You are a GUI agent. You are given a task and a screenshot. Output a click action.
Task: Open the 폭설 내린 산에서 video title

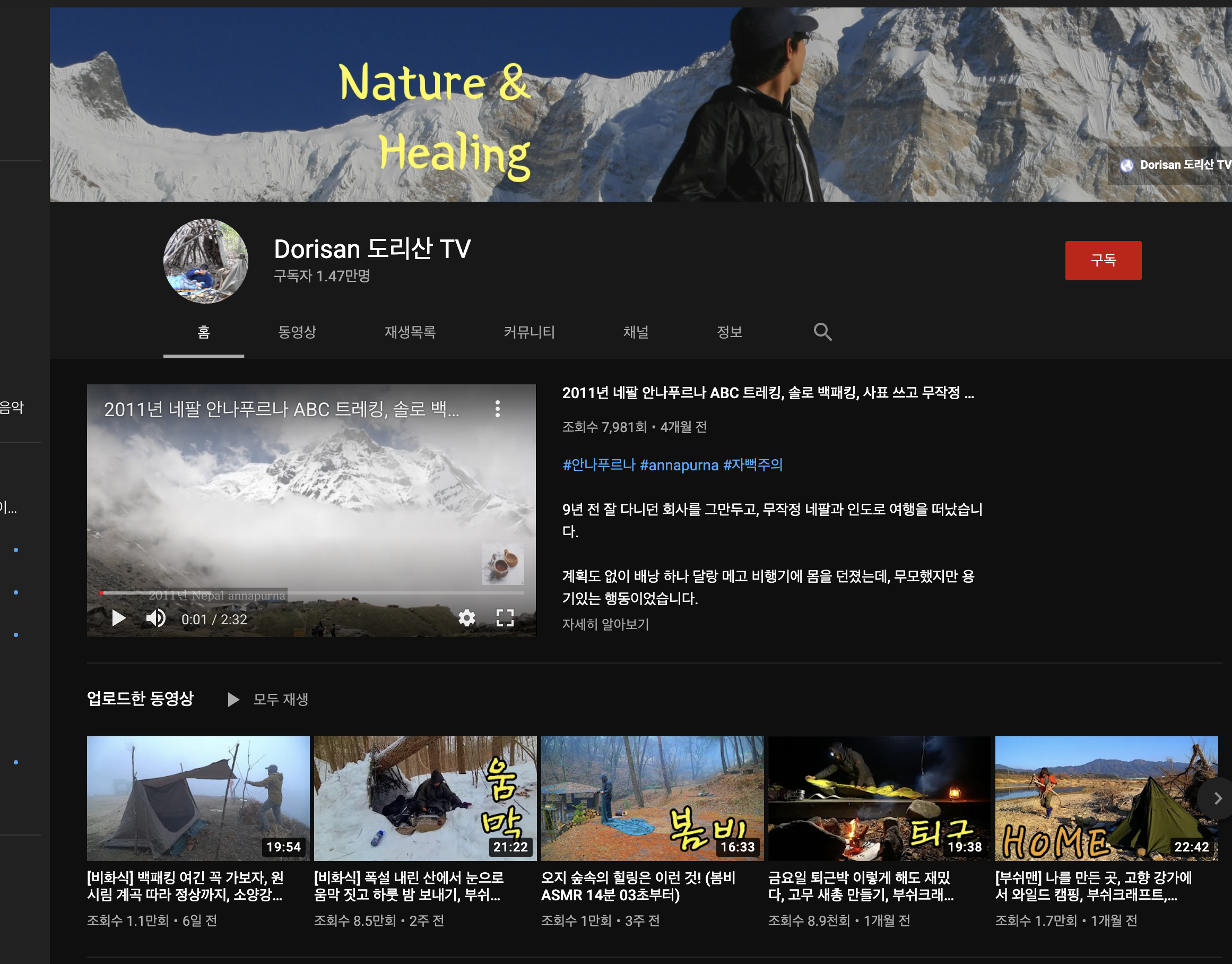[409, 886]
